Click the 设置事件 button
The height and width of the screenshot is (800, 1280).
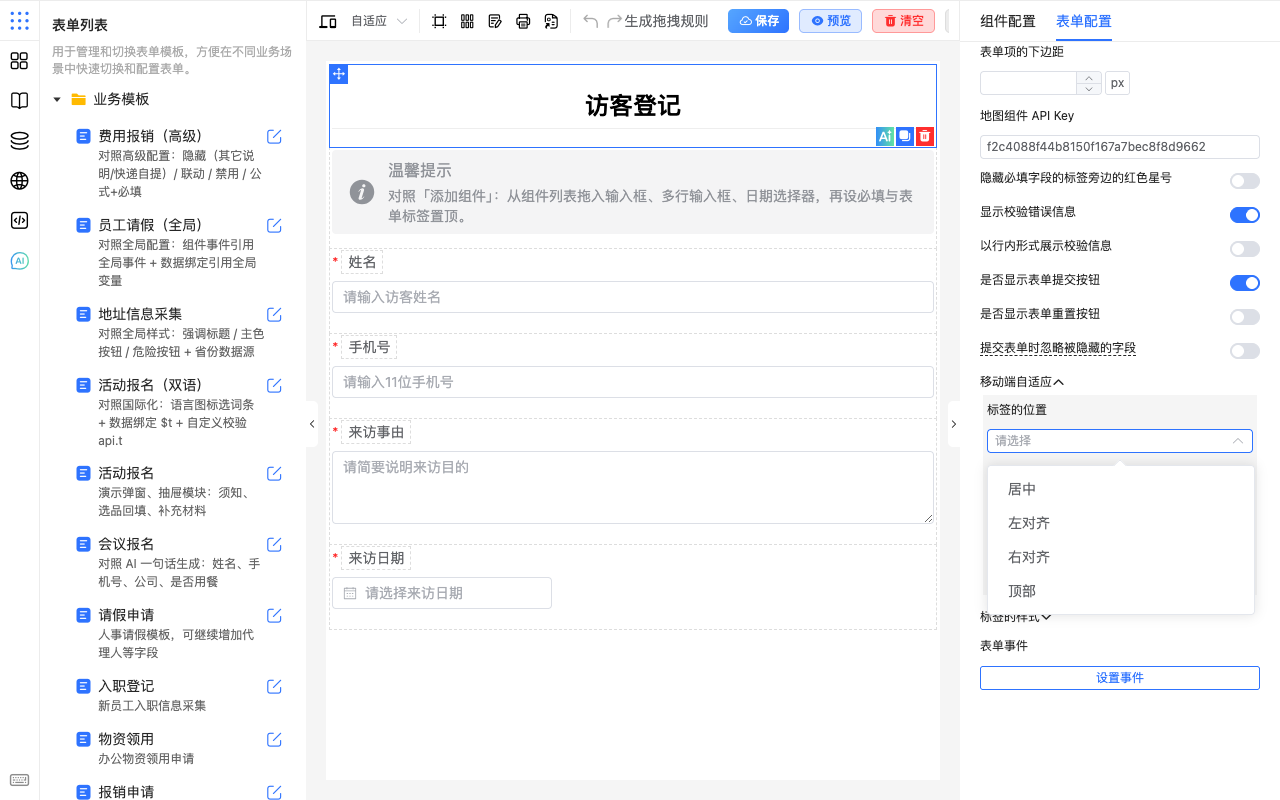point(1120,678)
